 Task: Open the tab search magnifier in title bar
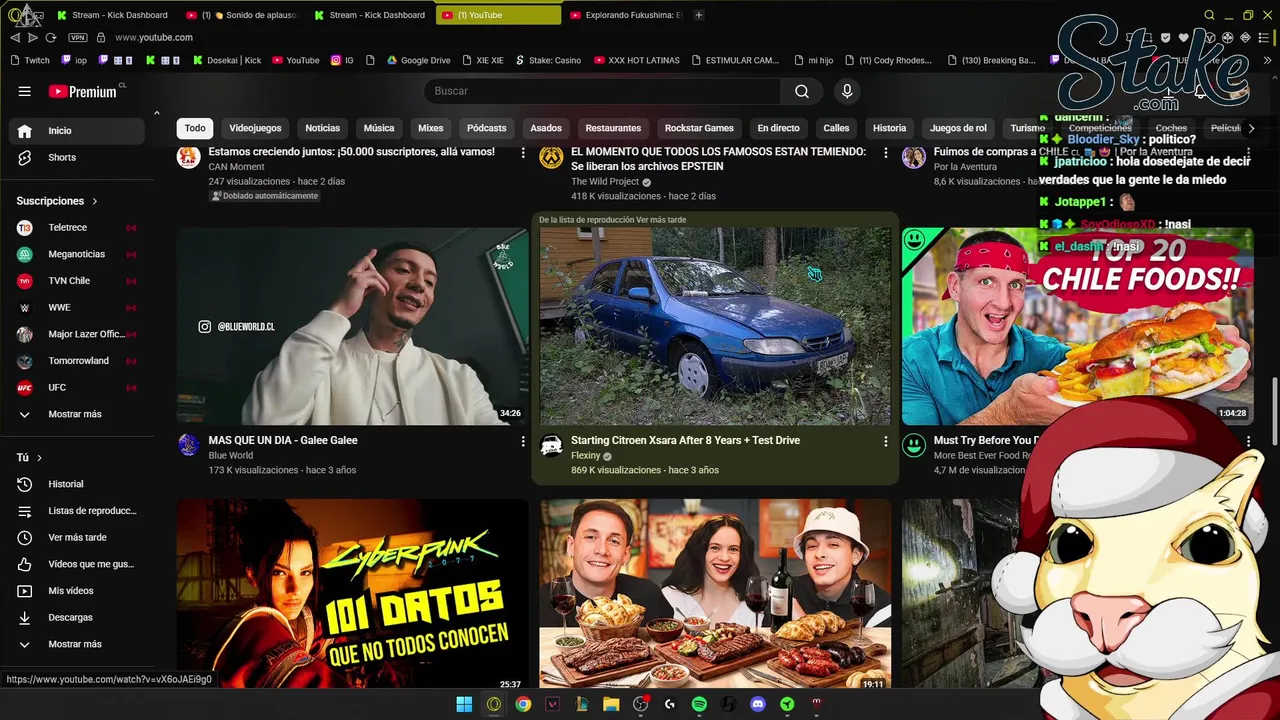click(x=1209, y=15)
